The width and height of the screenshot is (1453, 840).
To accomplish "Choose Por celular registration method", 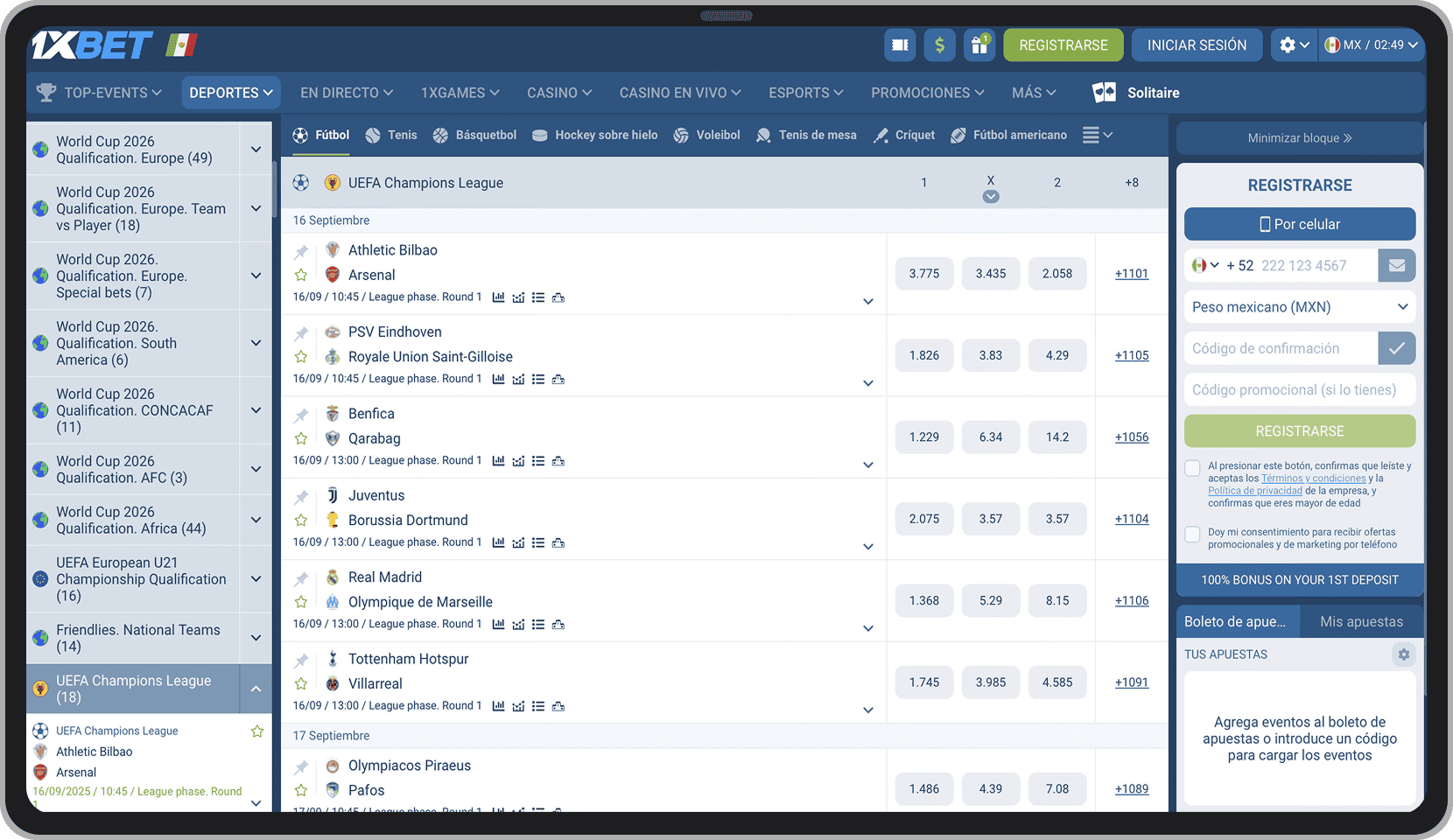I will (1300, 224).
